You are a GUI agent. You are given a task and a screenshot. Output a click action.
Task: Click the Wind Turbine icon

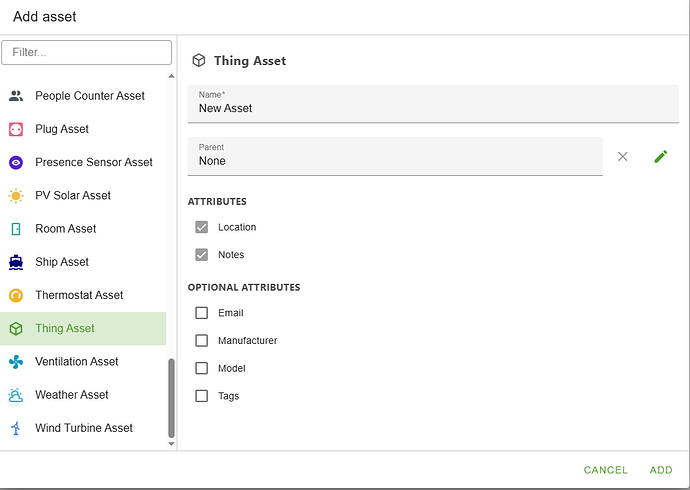(x=16, y=428)
